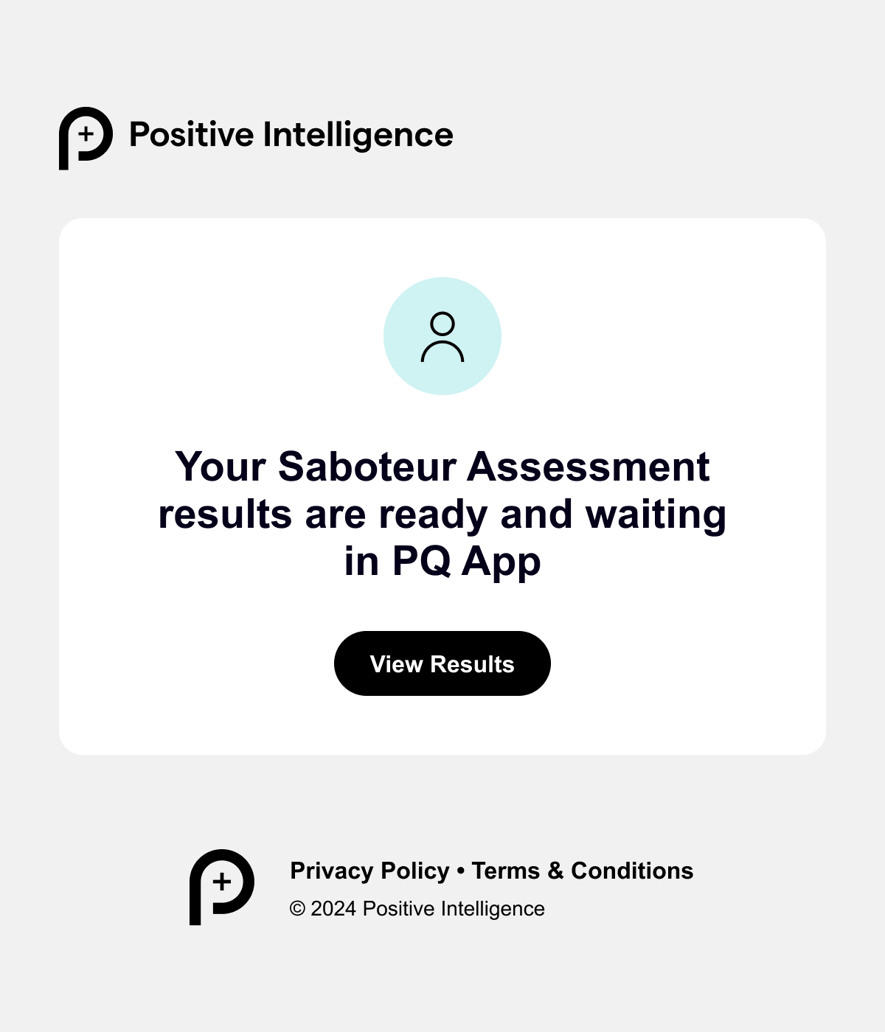
Task: Click the white results announcement card
Action: (x=442, y=485)
